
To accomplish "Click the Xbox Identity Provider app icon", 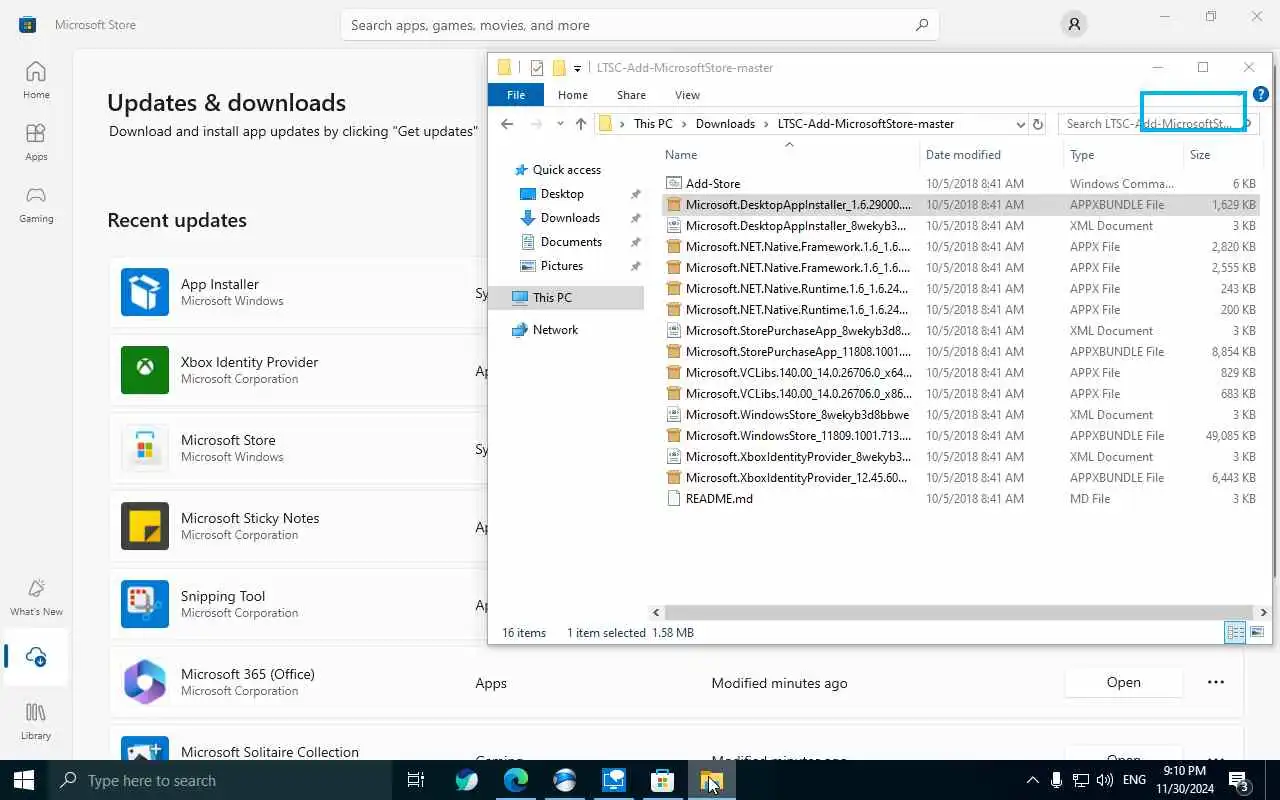I will [x=145, y=370].
